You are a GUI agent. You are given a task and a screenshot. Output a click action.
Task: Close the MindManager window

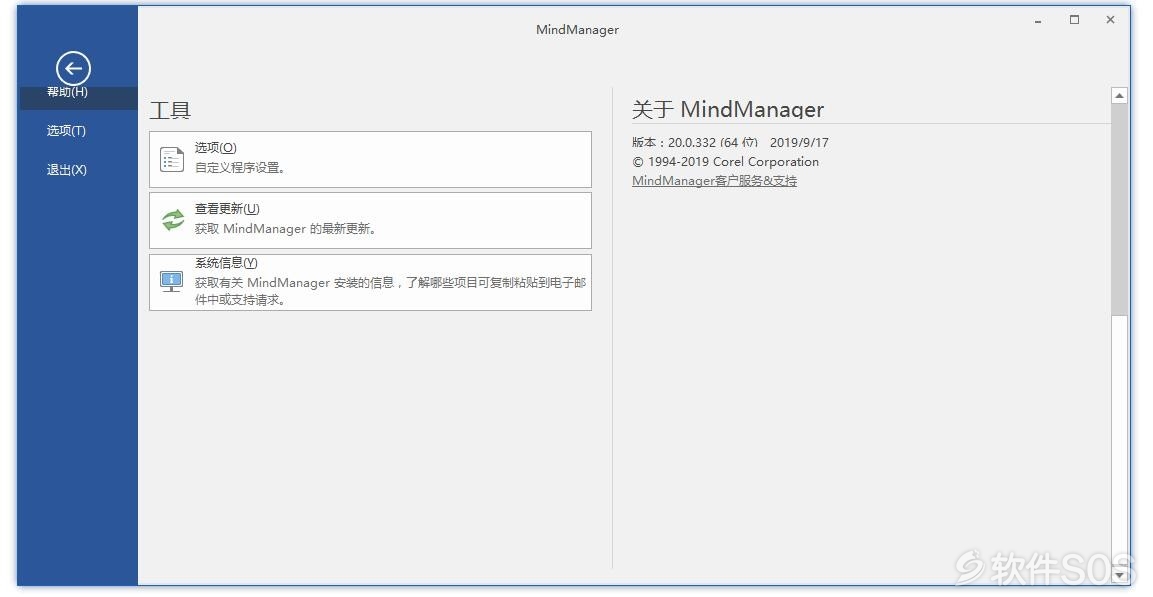[1110, 20]
